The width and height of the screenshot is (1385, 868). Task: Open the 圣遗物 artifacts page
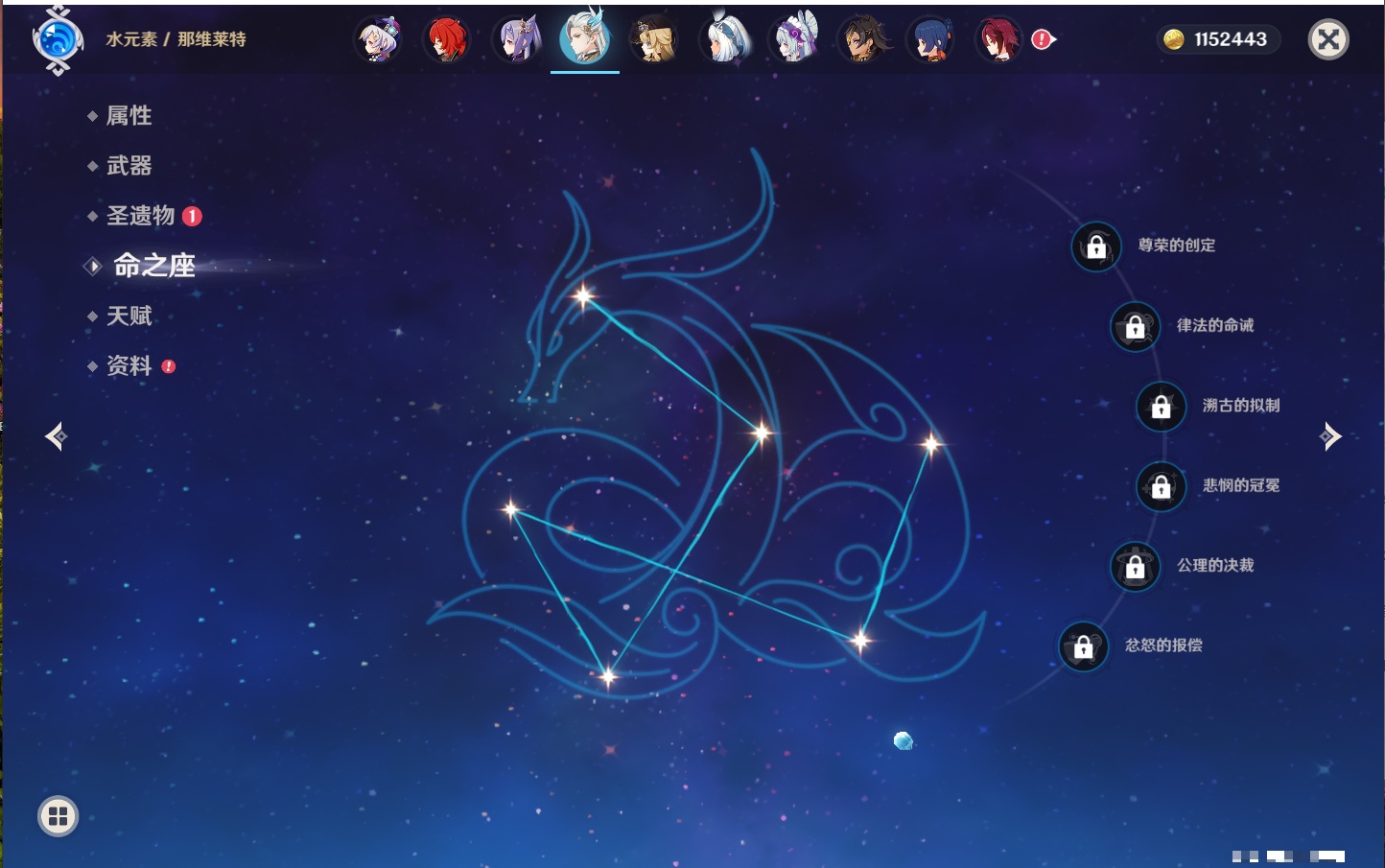coord(140,216)
